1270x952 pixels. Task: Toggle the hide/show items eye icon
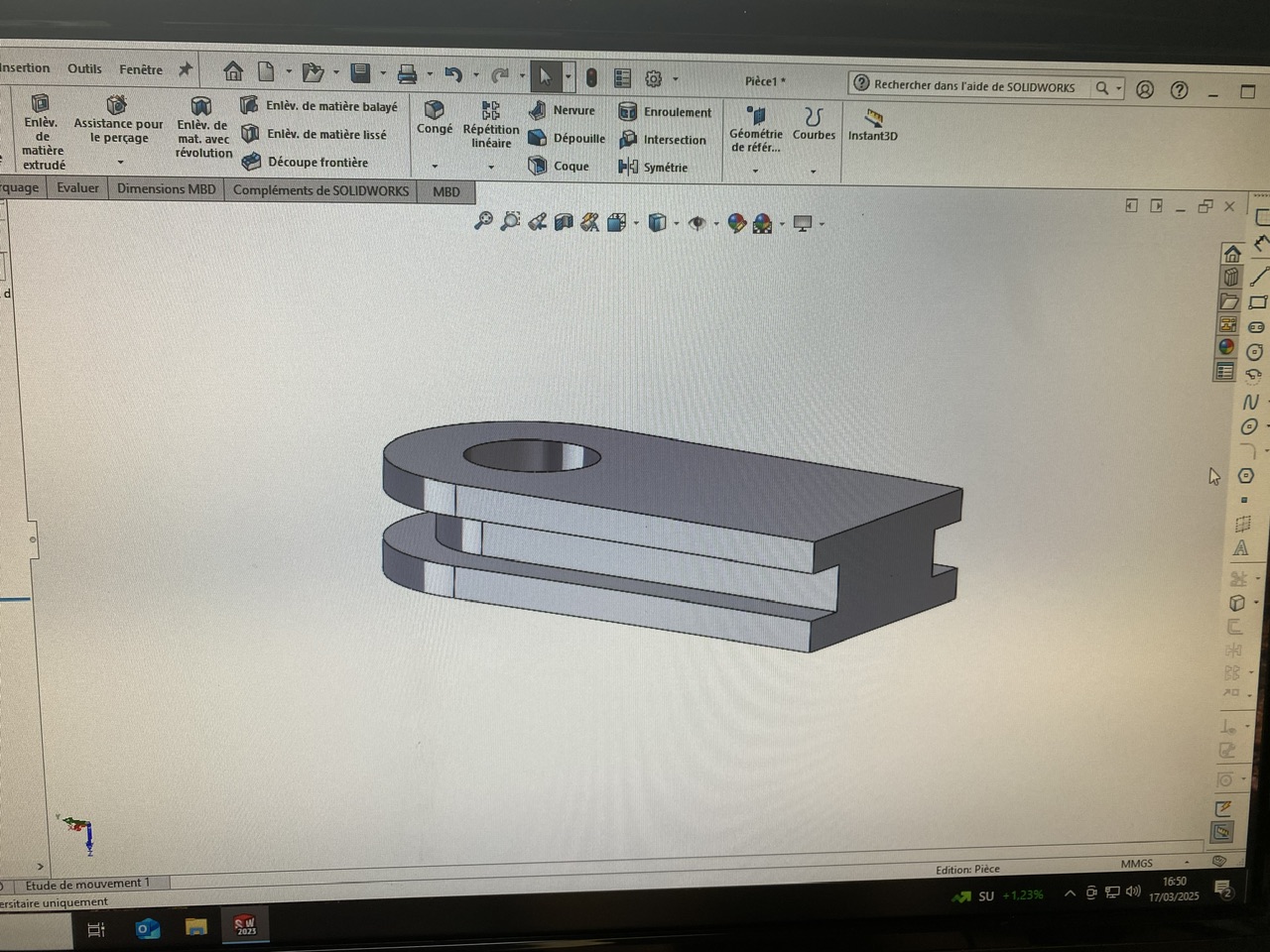697,223
